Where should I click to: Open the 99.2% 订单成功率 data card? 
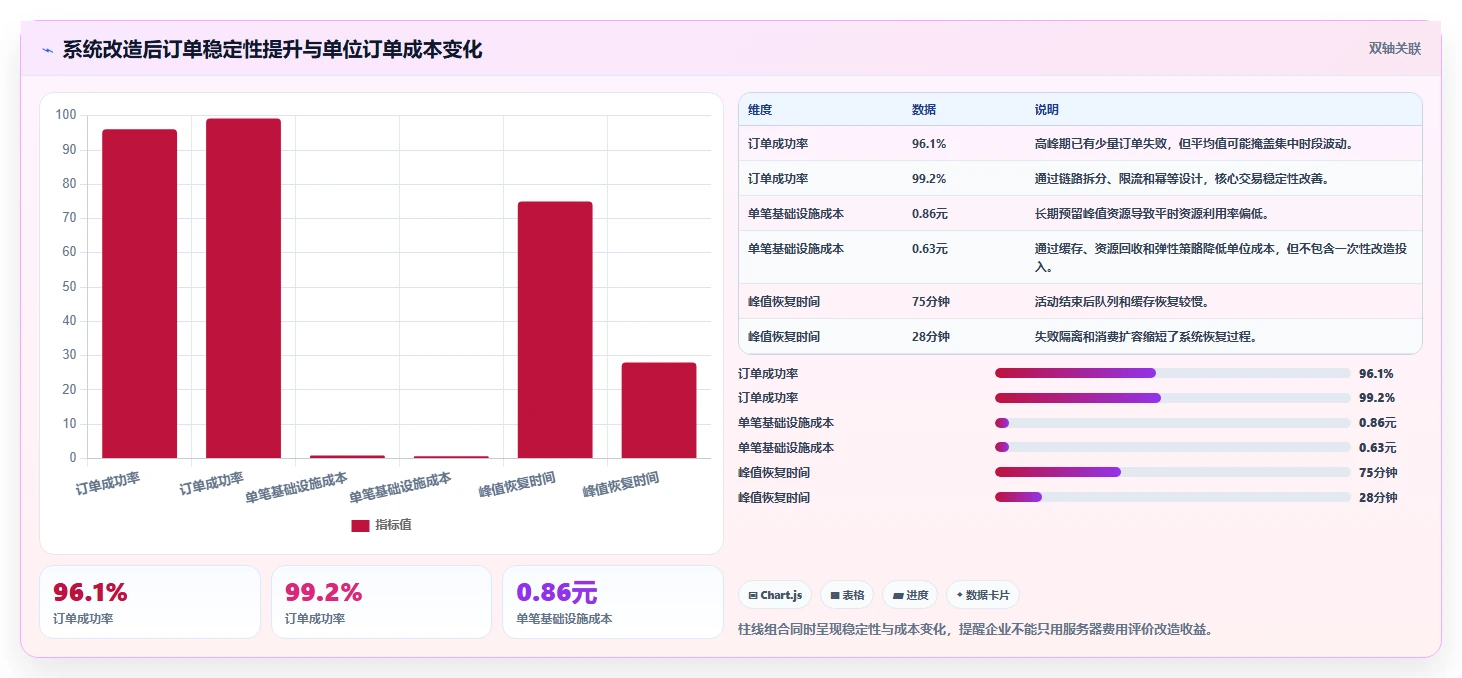coord(381,602)
